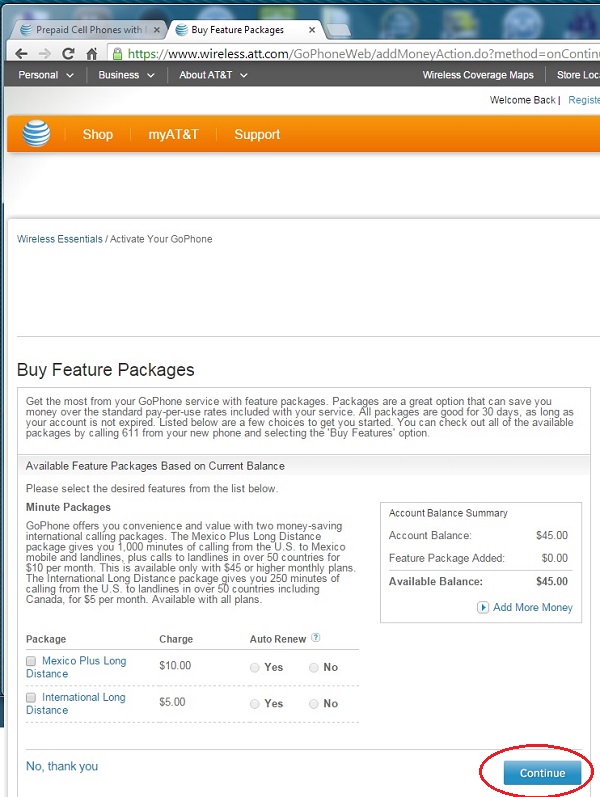Viewport: 600px width, 797px height.
Task: Reload the page with the refresh icon
Action: click(x=68, y=53)
